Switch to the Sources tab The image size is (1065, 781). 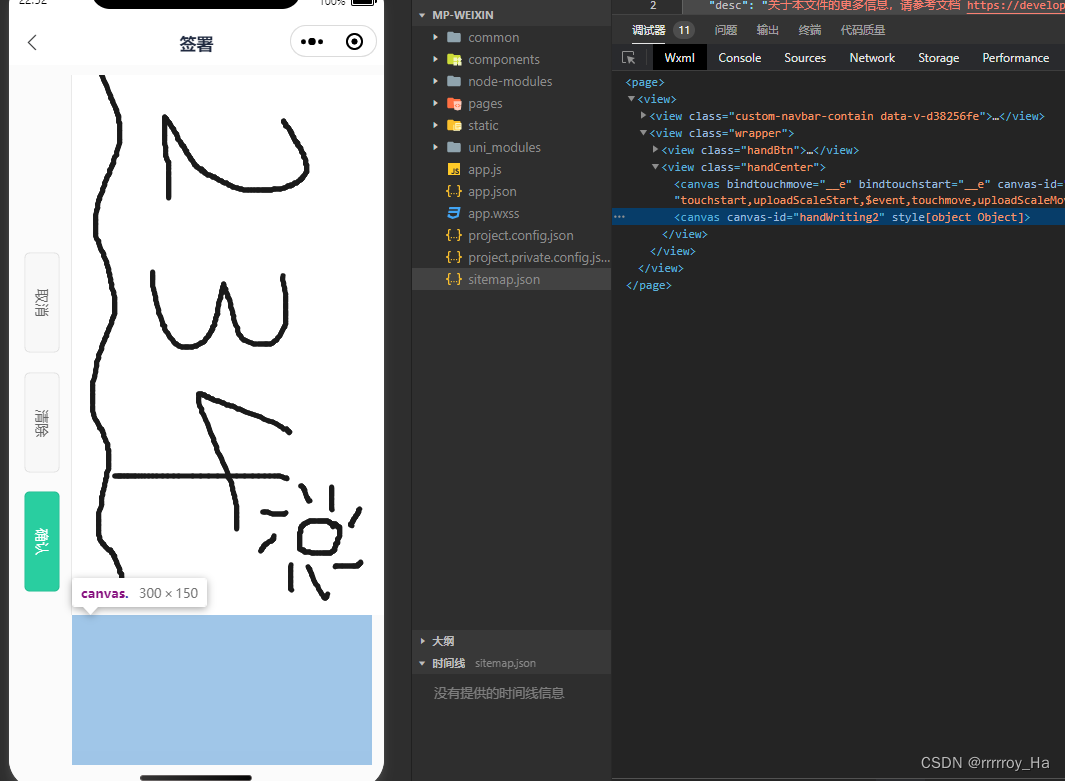click(805, 58)
